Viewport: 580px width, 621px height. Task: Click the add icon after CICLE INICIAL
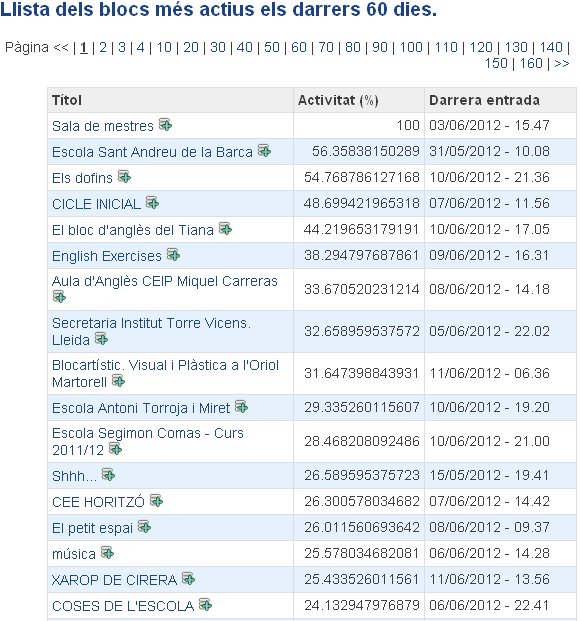click(153, 203)
